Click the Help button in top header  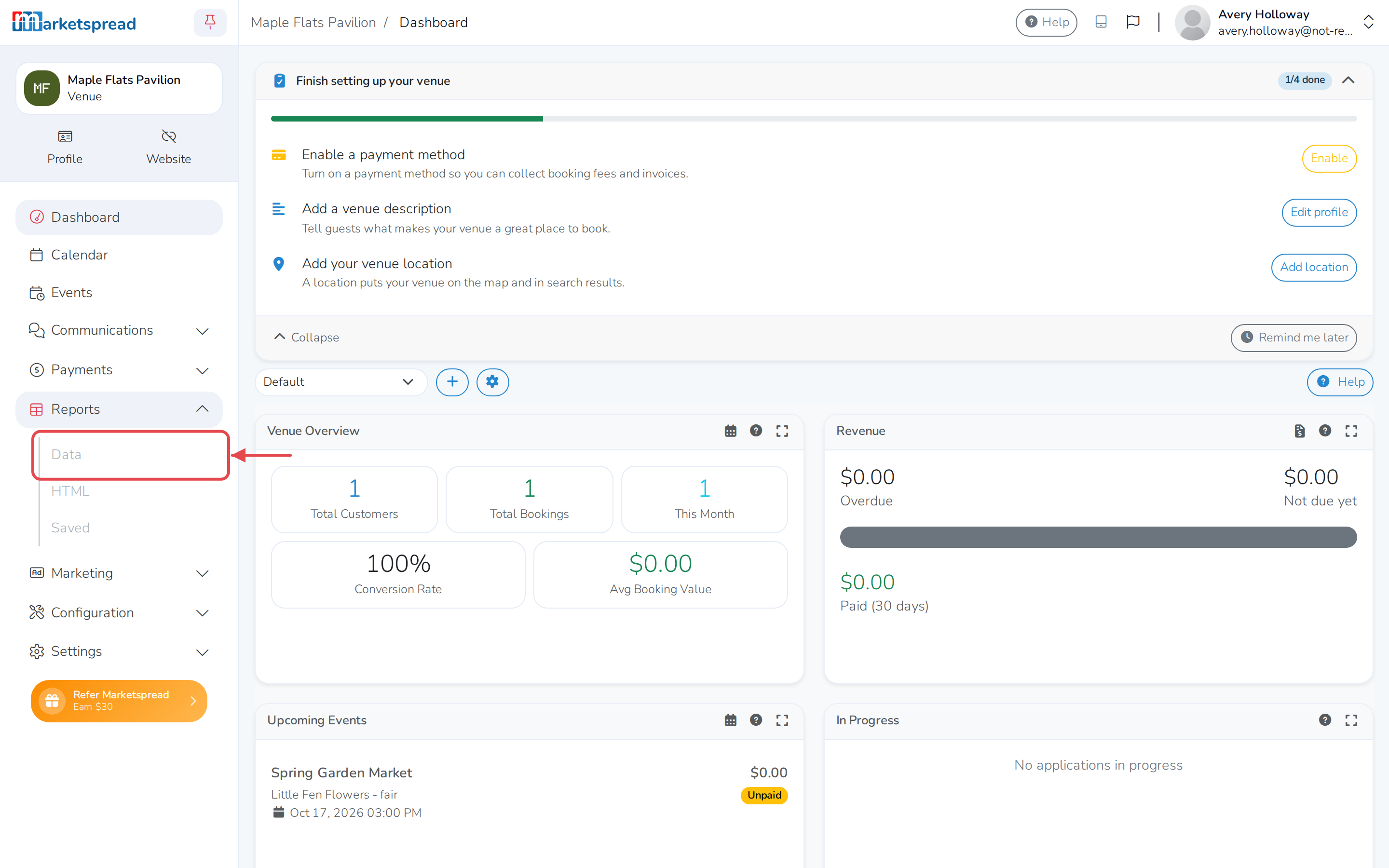click(1047, 22)
